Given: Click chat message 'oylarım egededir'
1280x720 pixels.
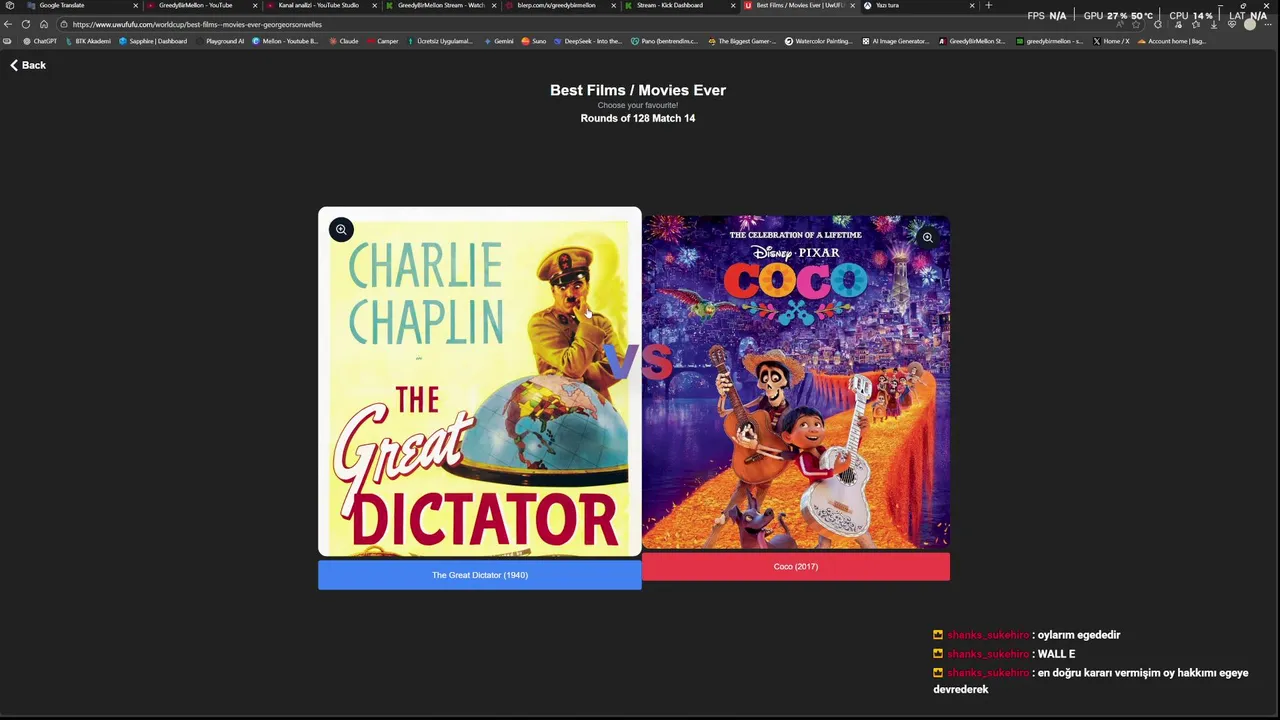Looking at the screenshot, I should (x=1079, y=635).
